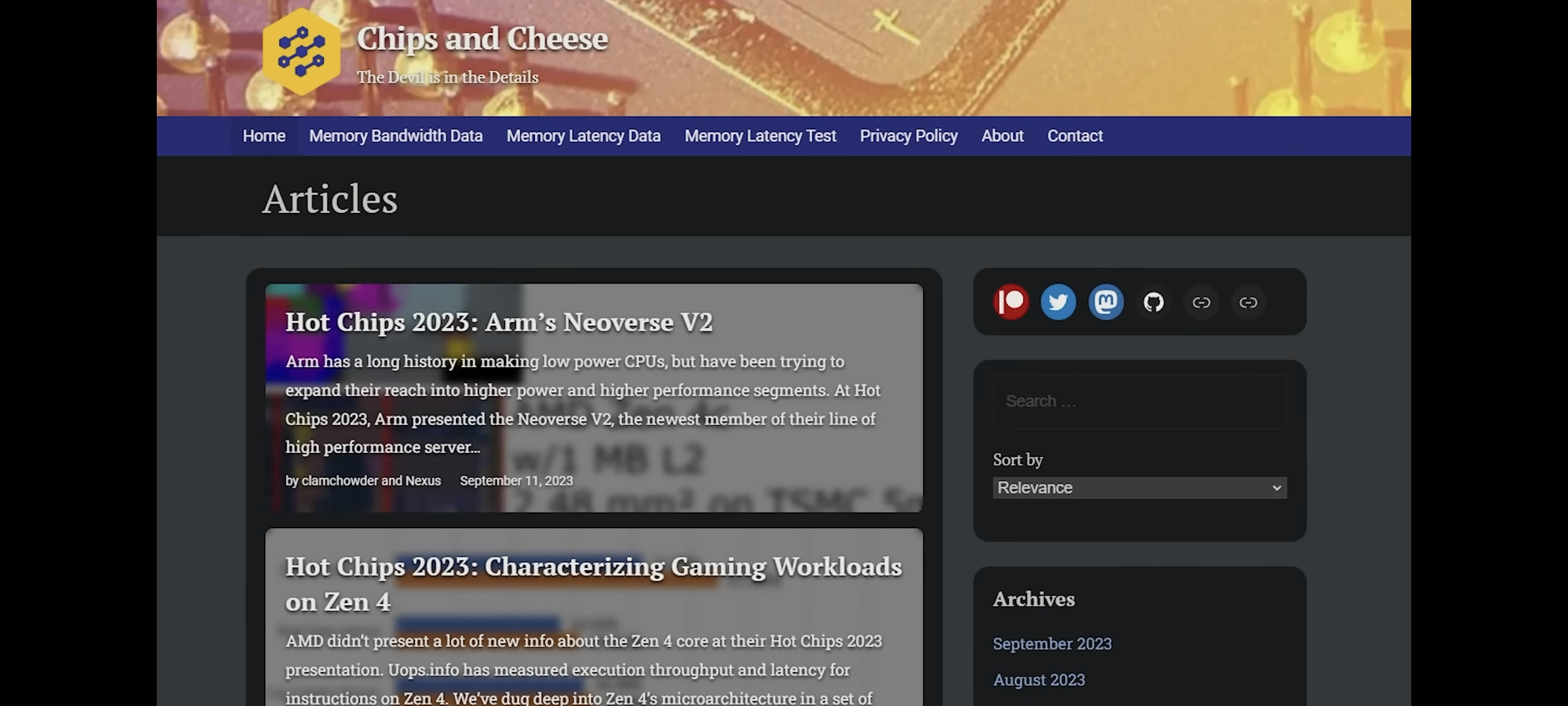
Task: Open the September 2023 archive link
Action: [x=1052, y=644]
